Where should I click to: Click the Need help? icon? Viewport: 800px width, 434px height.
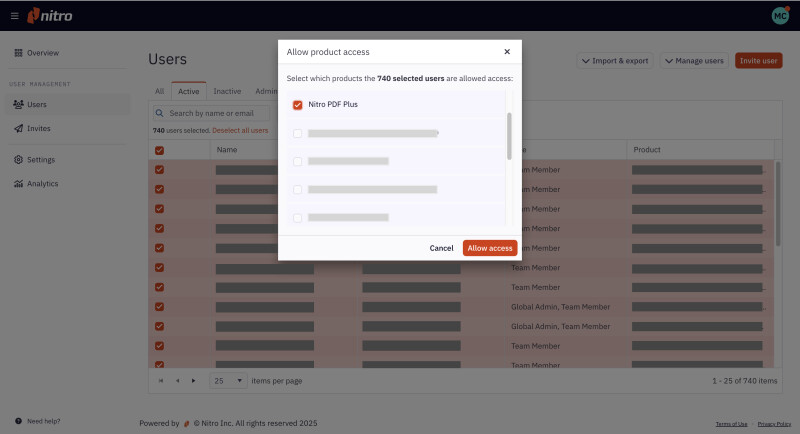(x=18, y=421)
